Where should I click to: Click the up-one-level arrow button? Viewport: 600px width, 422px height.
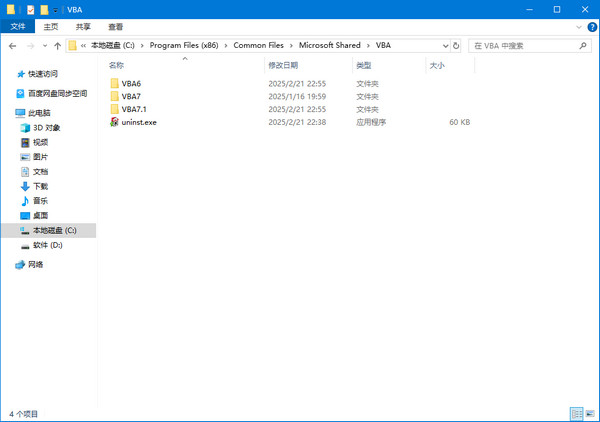pyautogui.click(x=58, y=45)
